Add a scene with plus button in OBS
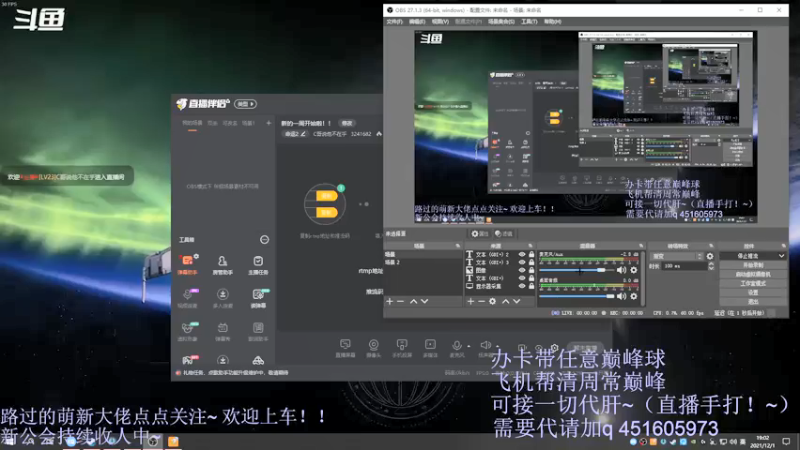 point(390,302)
